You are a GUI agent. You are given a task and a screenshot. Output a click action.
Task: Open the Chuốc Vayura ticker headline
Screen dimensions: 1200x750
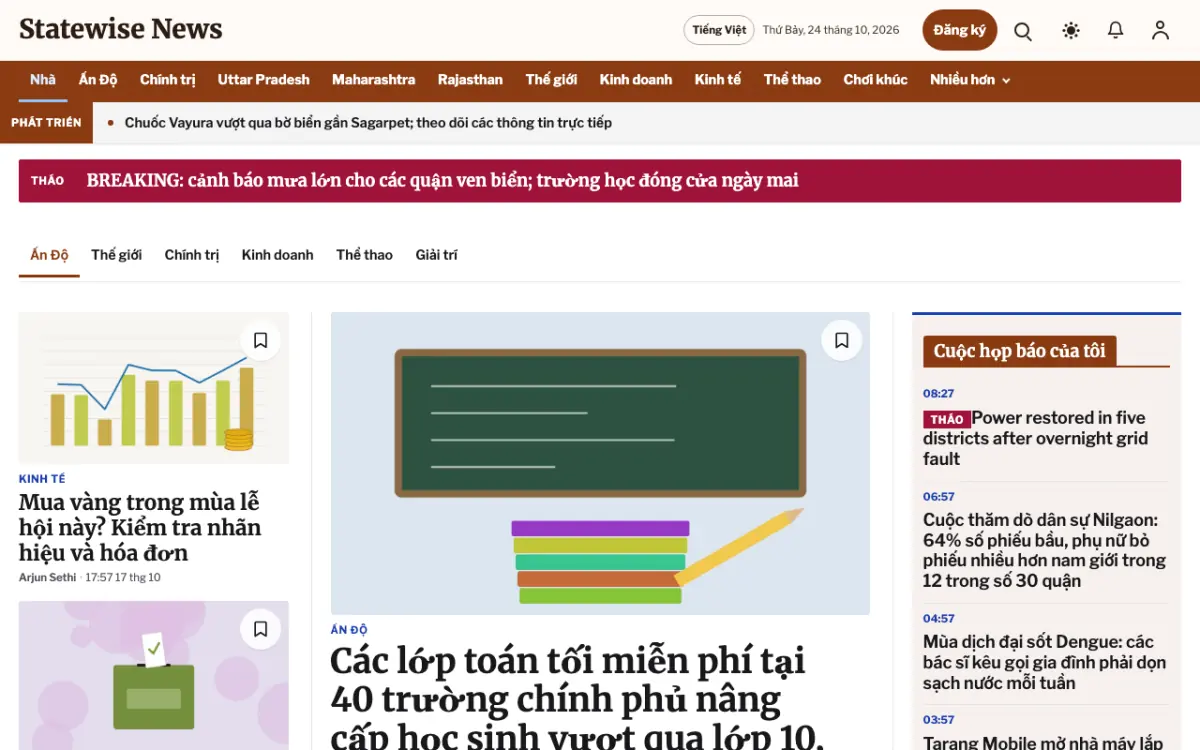click(368, 123)
